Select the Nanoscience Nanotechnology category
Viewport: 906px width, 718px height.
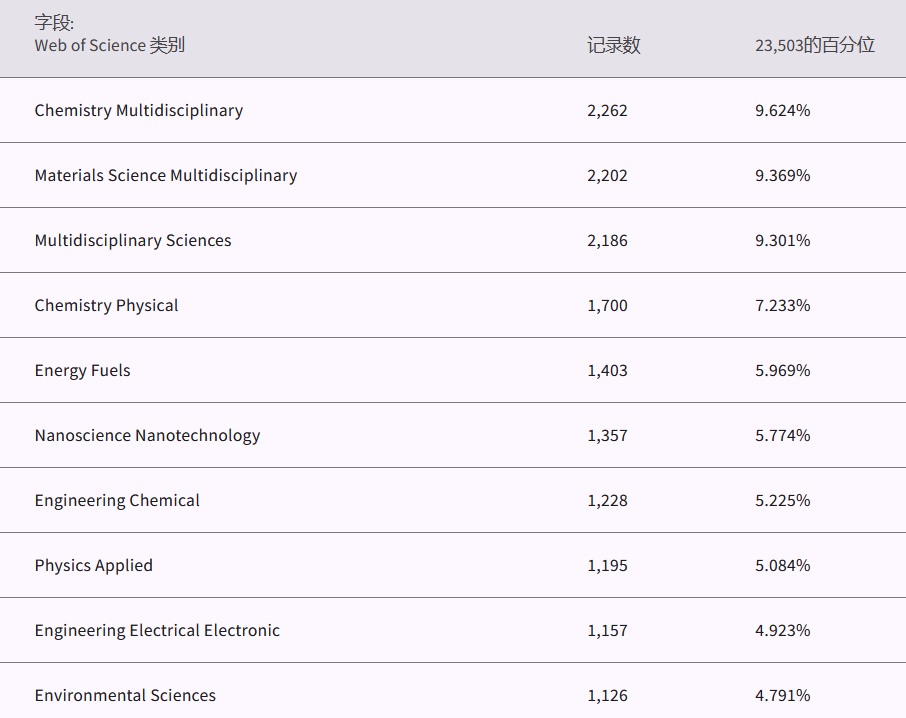[147, 435]
